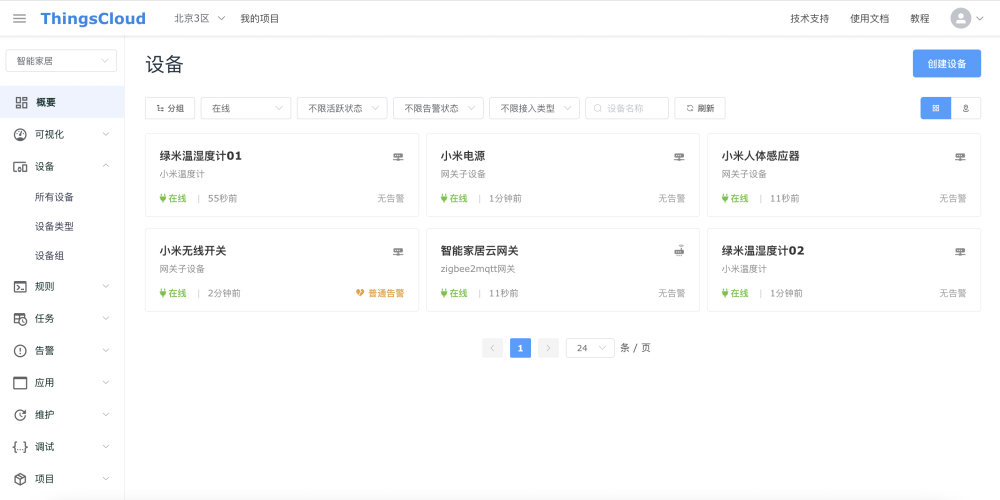Click the 刷新 refresh button
Image resolution: width=1000 pixels, height=500 pixels.
[x=700, y=108]
